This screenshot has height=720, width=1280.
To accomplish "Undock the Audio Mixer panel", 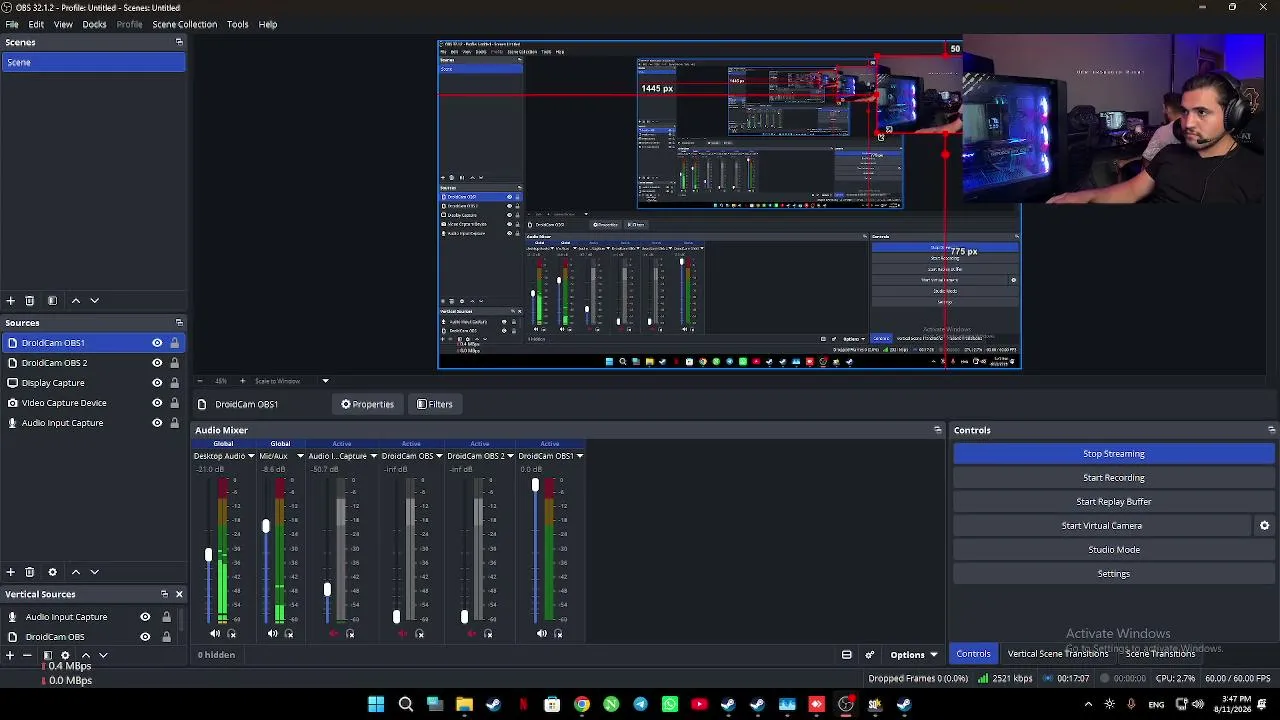I will tap(937, 430).
